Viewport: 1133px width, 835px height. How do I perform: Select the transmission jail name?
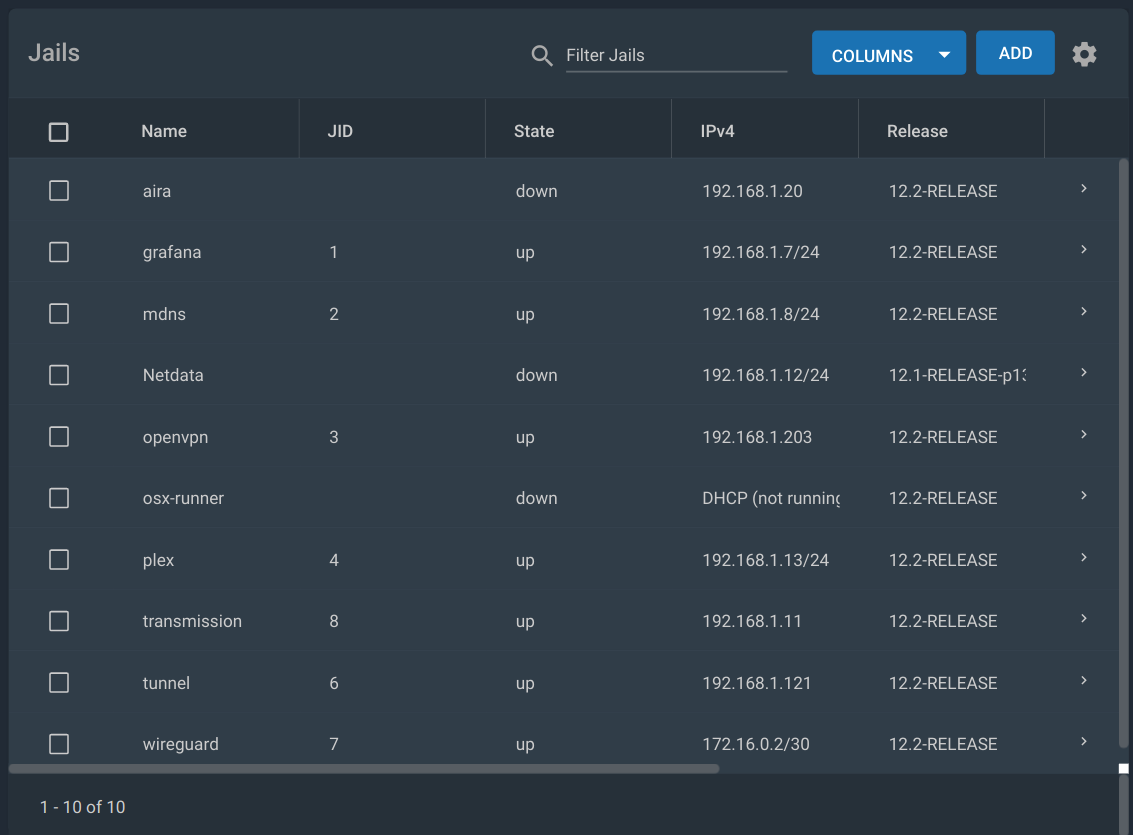click(192, 621)
